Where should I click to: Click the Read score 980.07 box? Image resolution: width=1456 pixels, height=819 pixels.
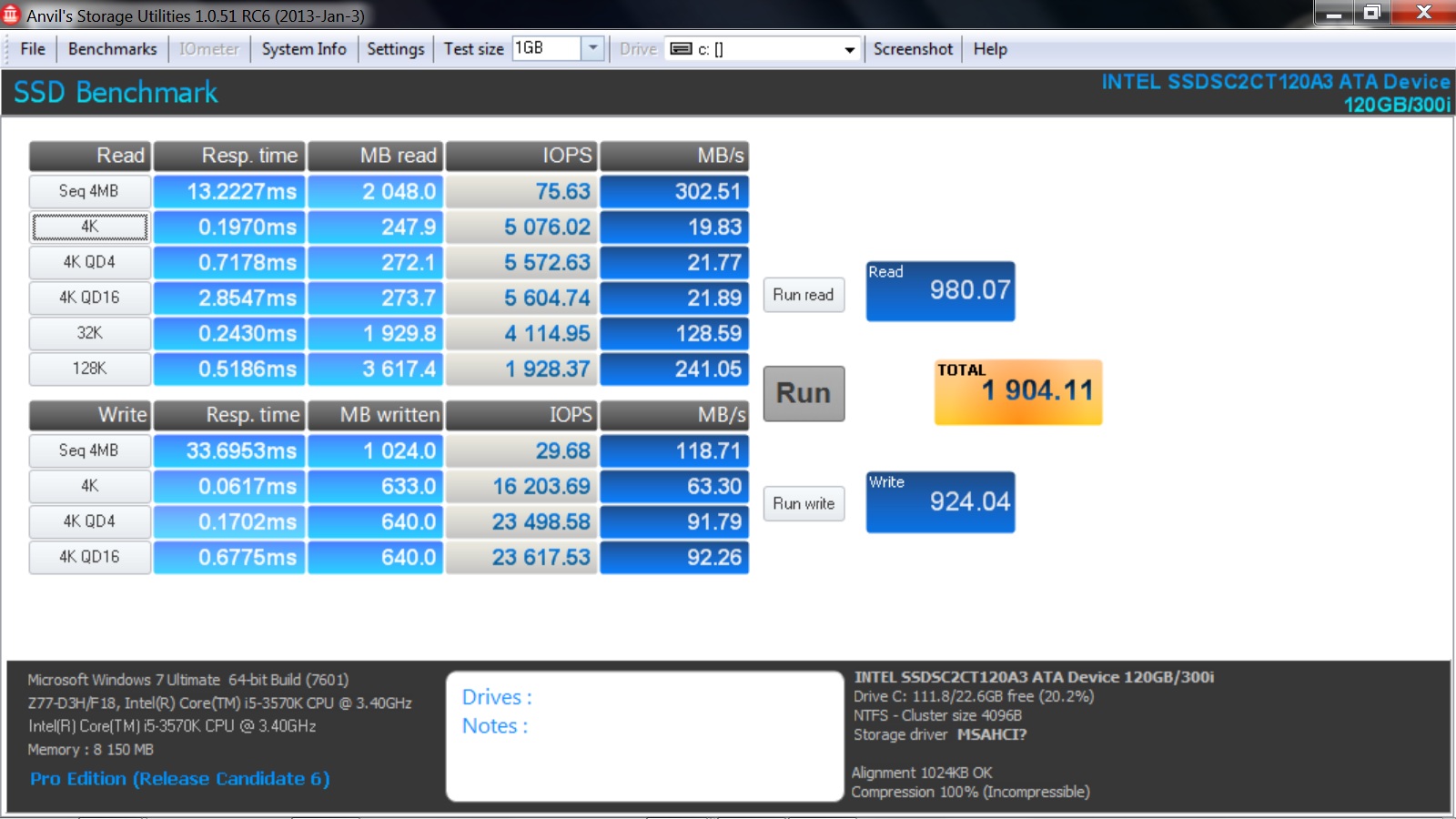[x=940, y=291]
